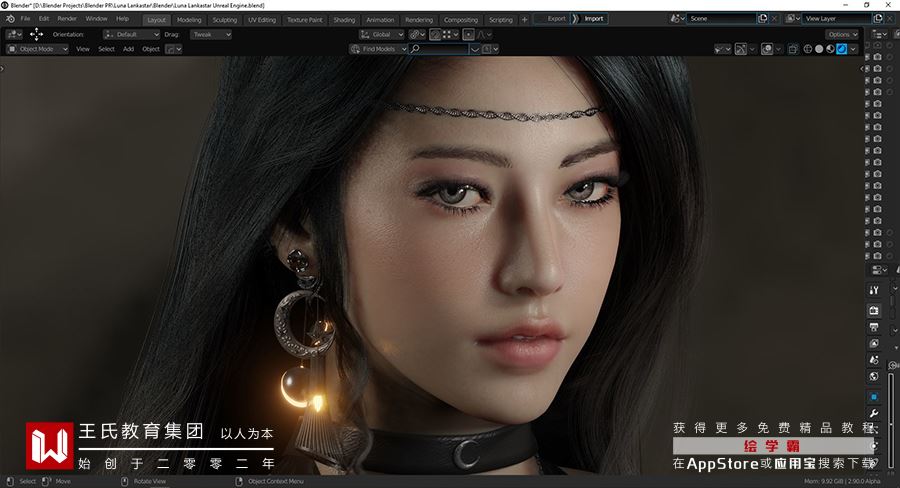Delete the scene with the X icon
900x488 pixels.
coord(774,18)
